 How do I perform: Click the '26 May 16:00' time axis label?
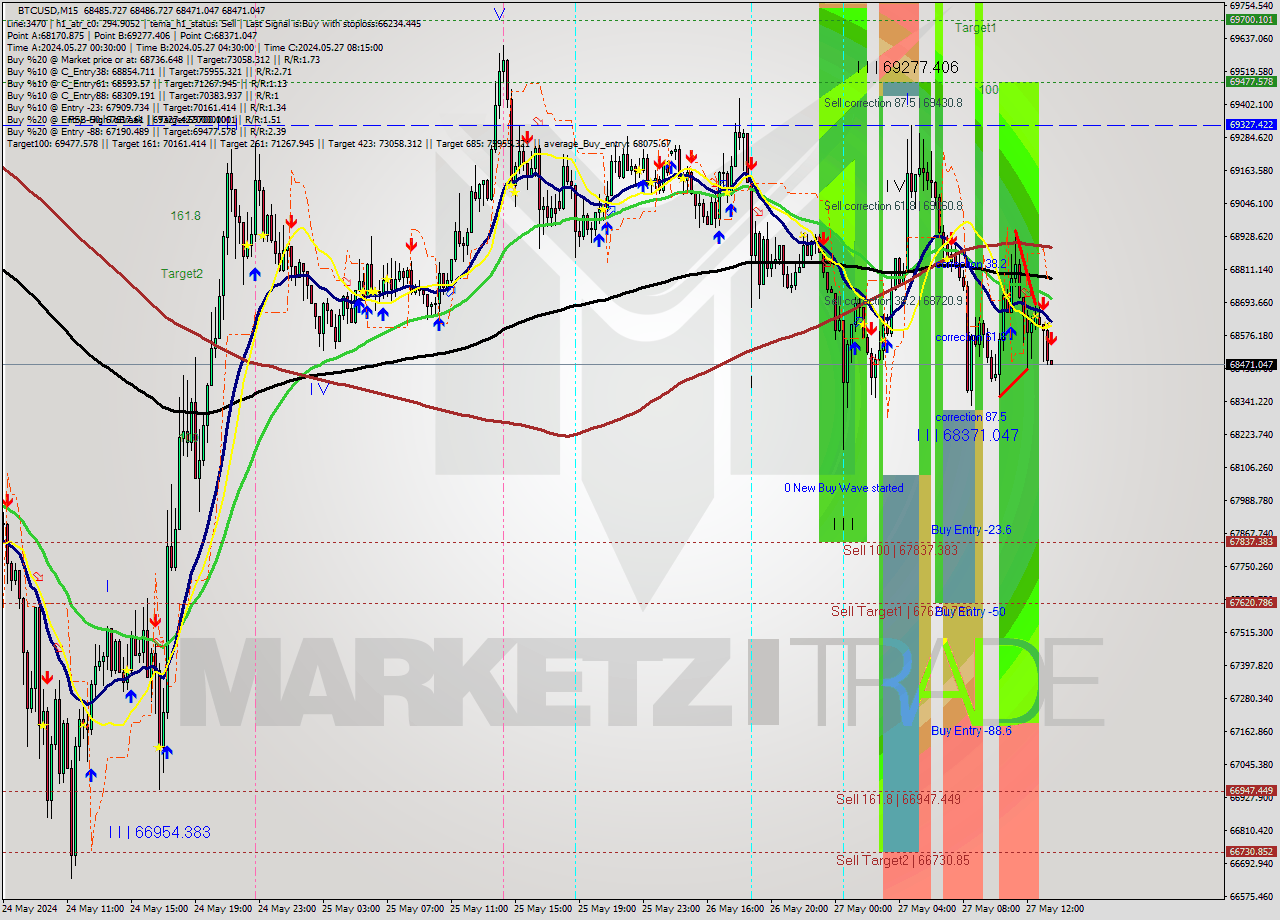pyautogui.click(x=735, y=909)
